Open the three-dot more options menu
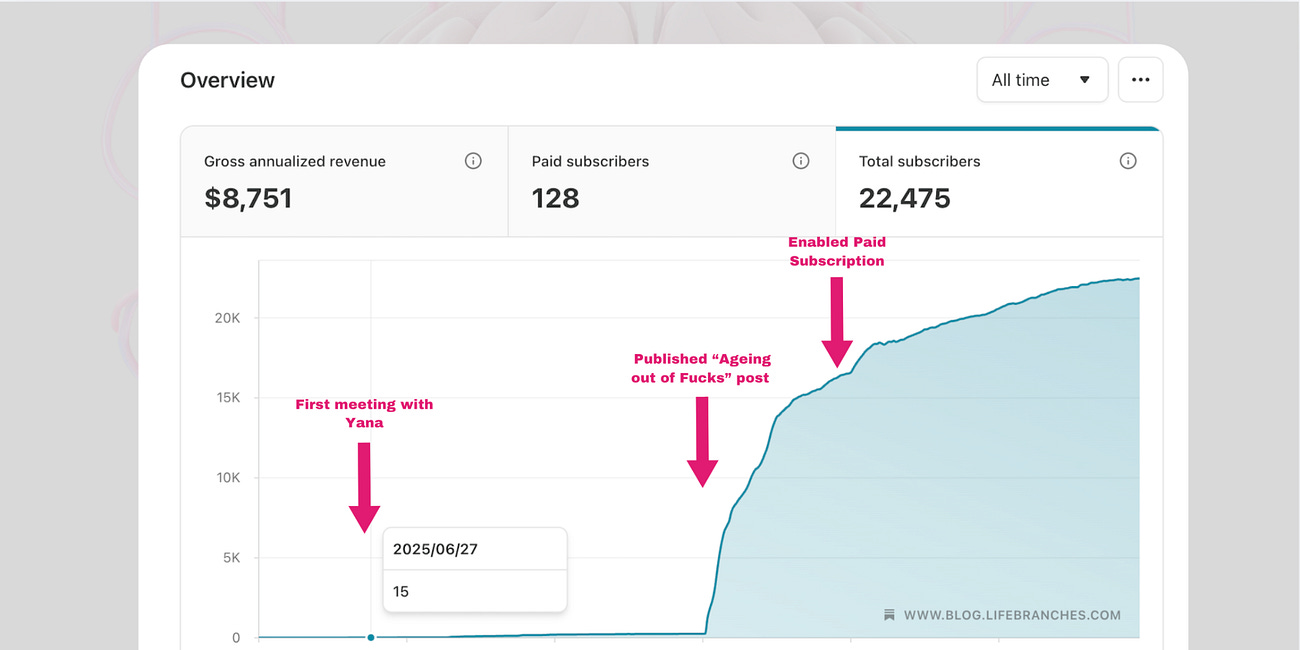This screenshot has width=1300, height=650. click(x=1140, y=80)
